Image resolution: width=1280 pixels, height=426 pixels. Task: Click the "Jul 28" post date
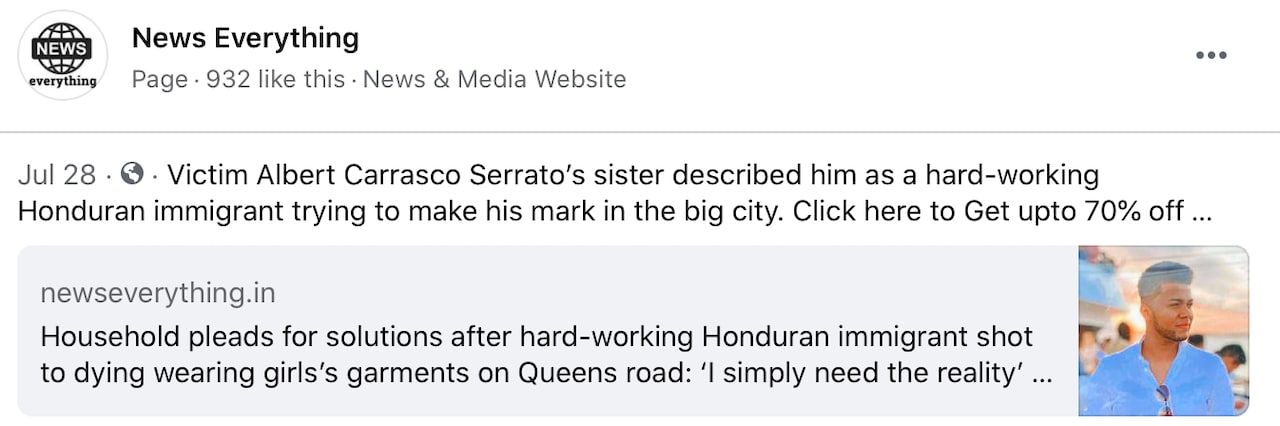pos(57,176)
